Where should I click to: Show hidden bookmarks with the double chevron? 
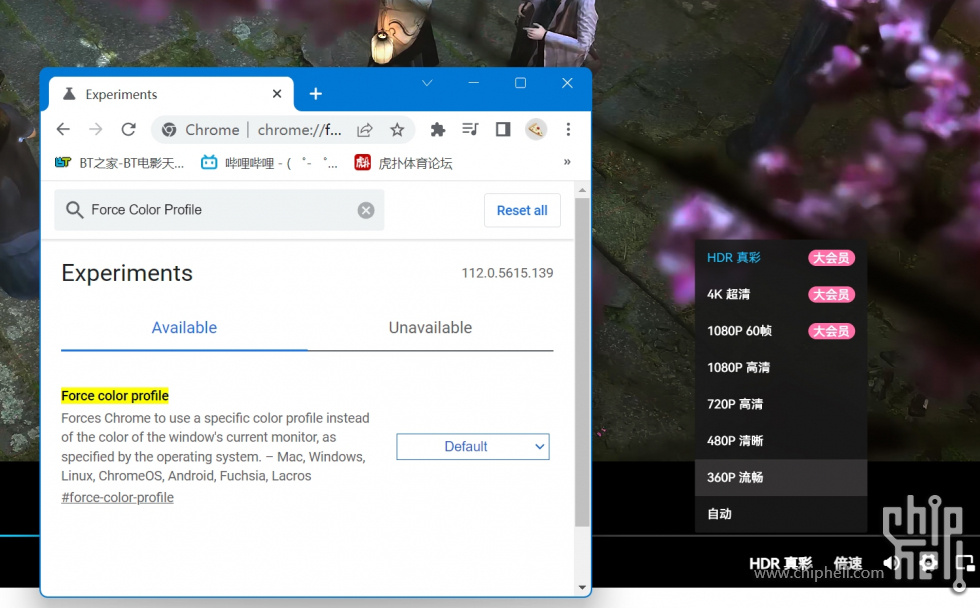567,162
